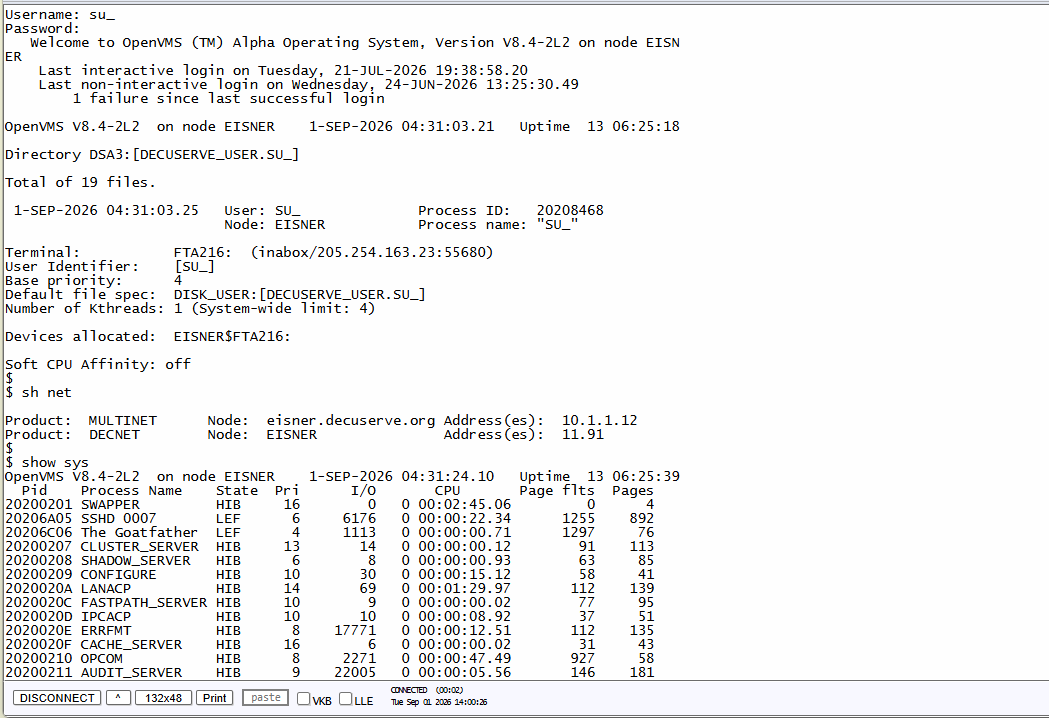Viewport: 1049px width, 718px height.
Task: Click the CONNECTED (00:02) status text
Action: (427, 690)
